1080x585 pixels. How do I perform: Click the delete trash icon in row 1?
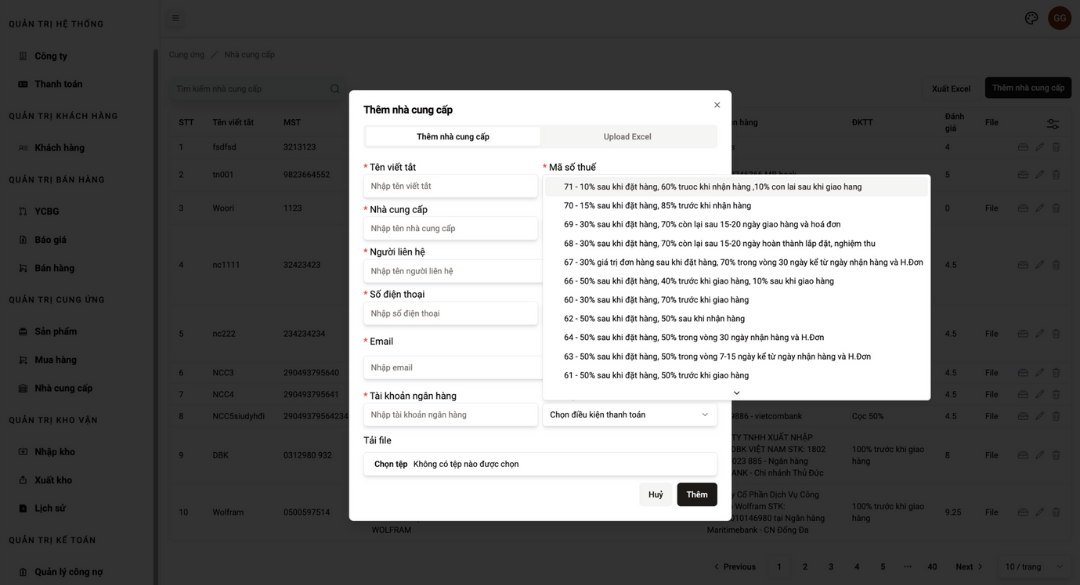coord(1056,148)
